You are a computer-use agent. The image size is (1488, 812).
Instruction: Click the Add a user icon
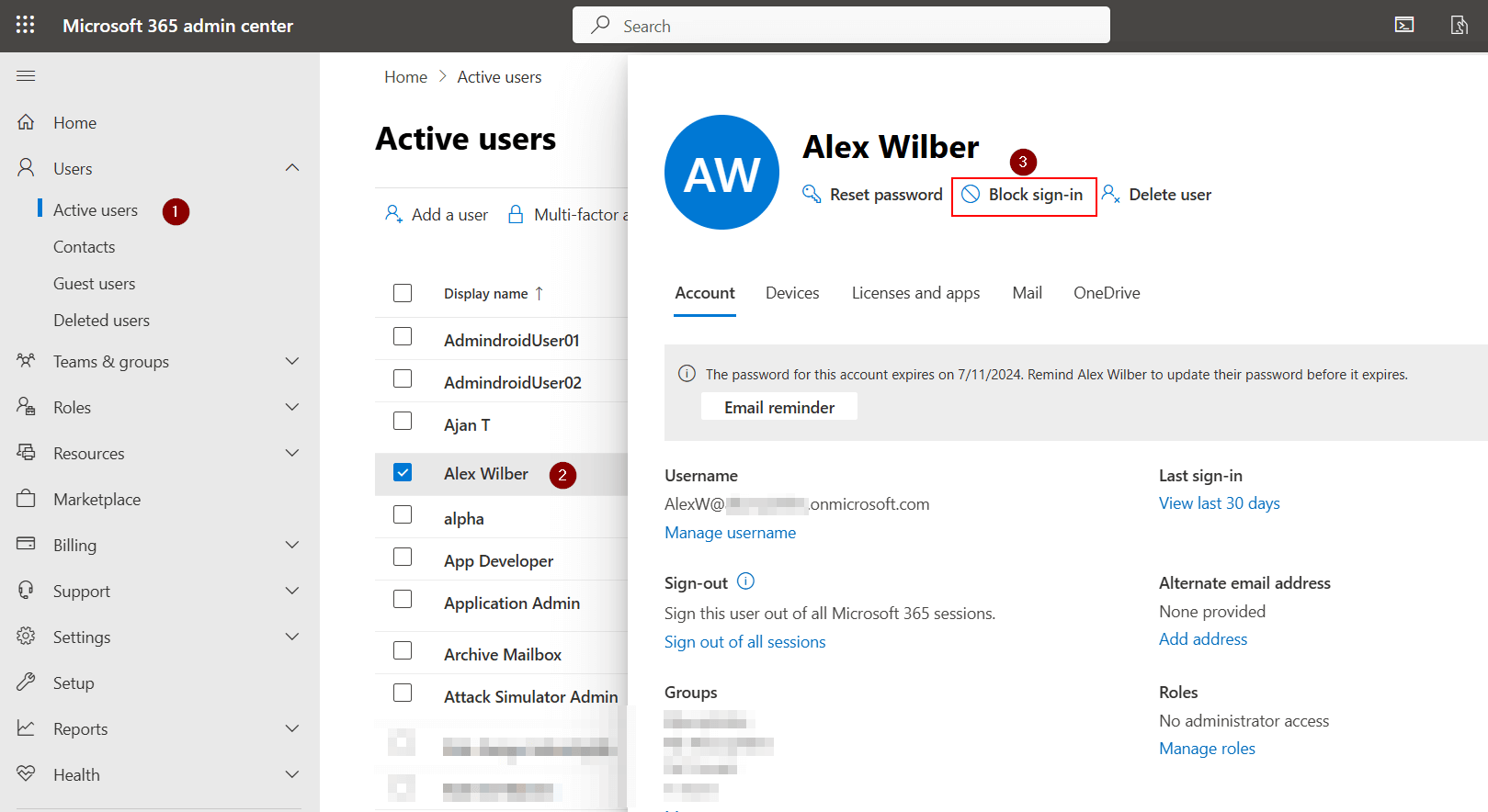point(393,214)
